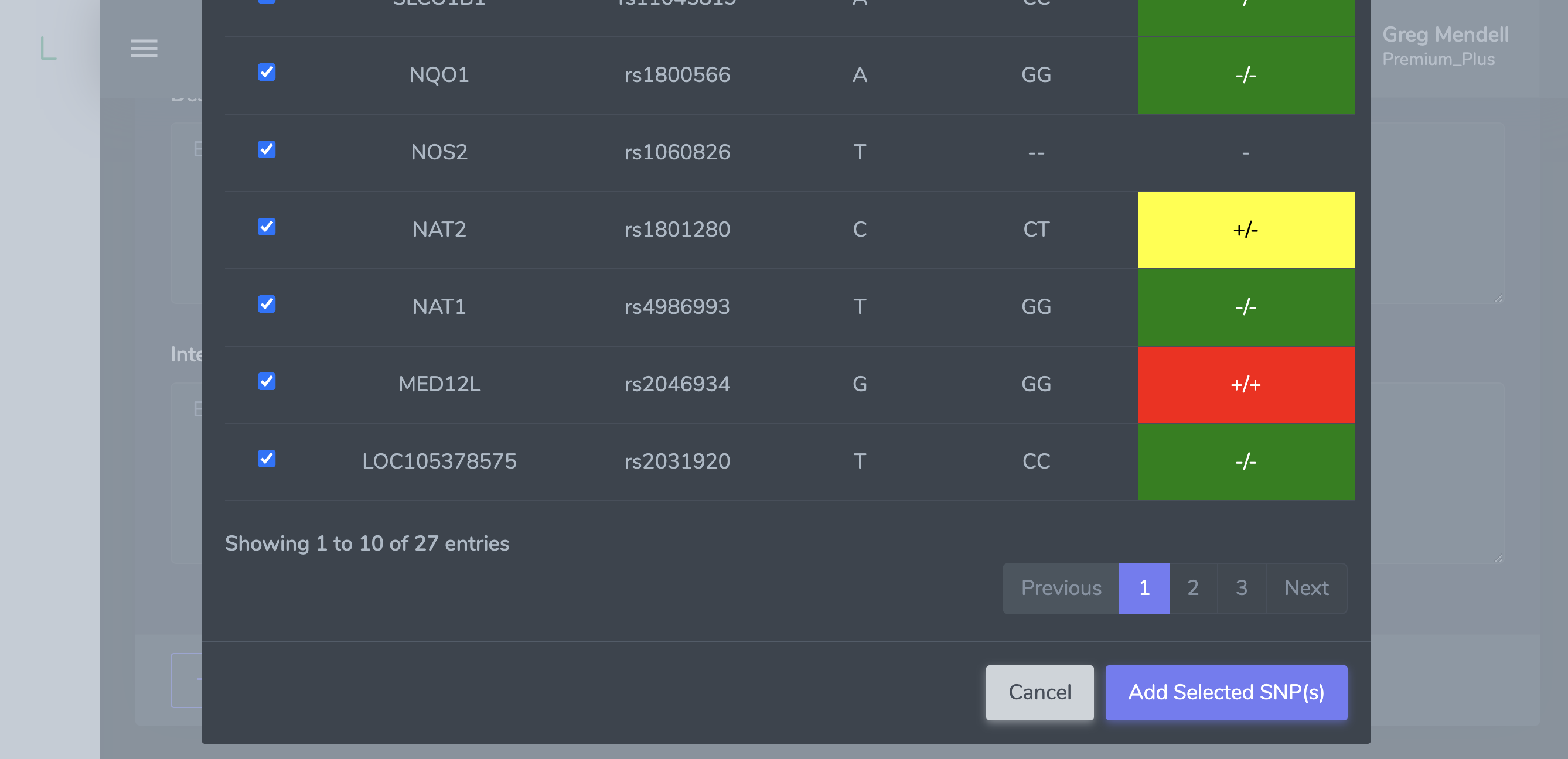Uncheck the NQO1 row checkbox
This screenshot has width=1568, height=759.
[266, 73]
